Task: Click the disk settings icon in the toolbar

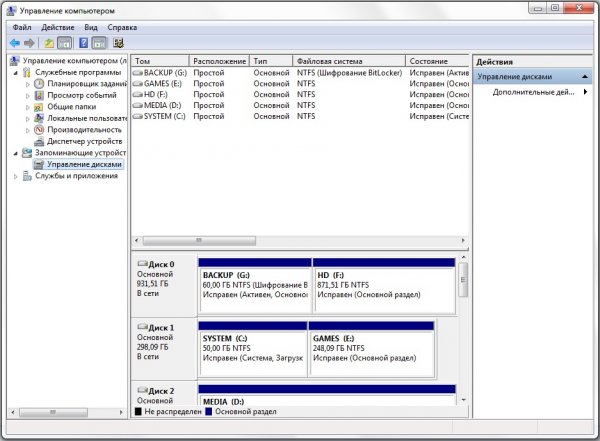Action: (x=118, y=43)
